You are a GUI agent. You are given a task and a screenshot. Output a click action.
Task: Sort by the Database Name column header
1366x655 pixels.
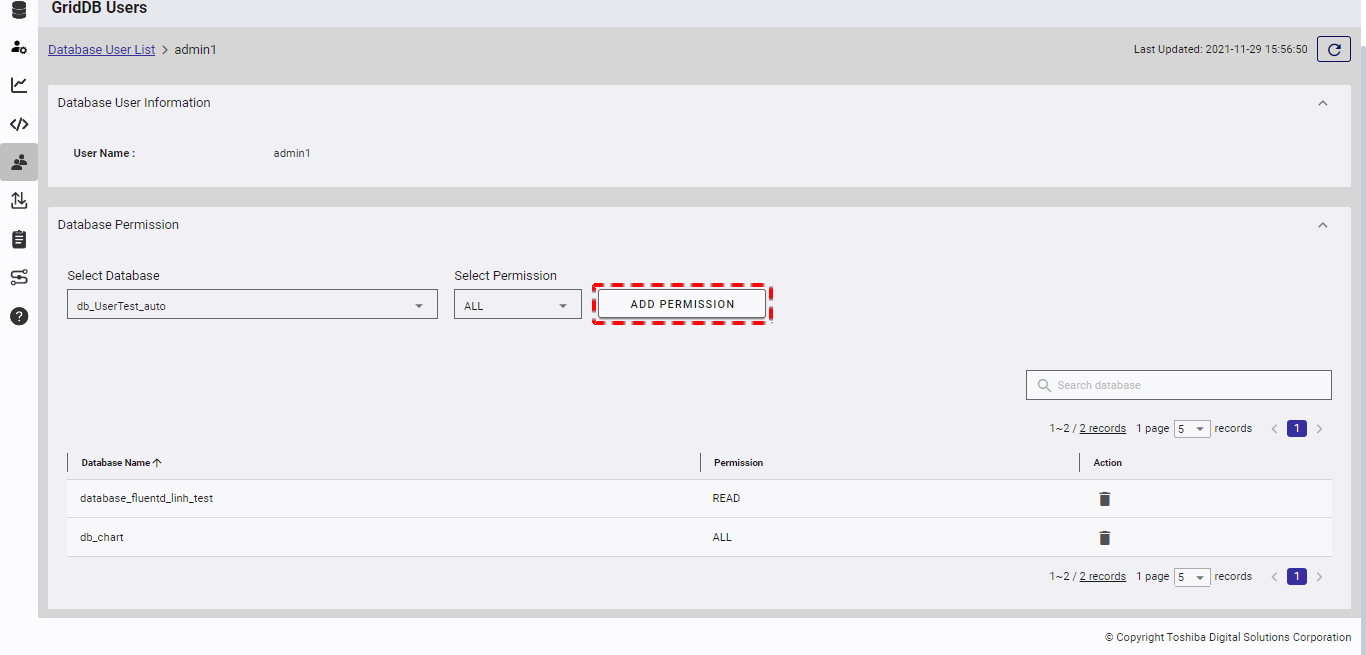(121, 463)
